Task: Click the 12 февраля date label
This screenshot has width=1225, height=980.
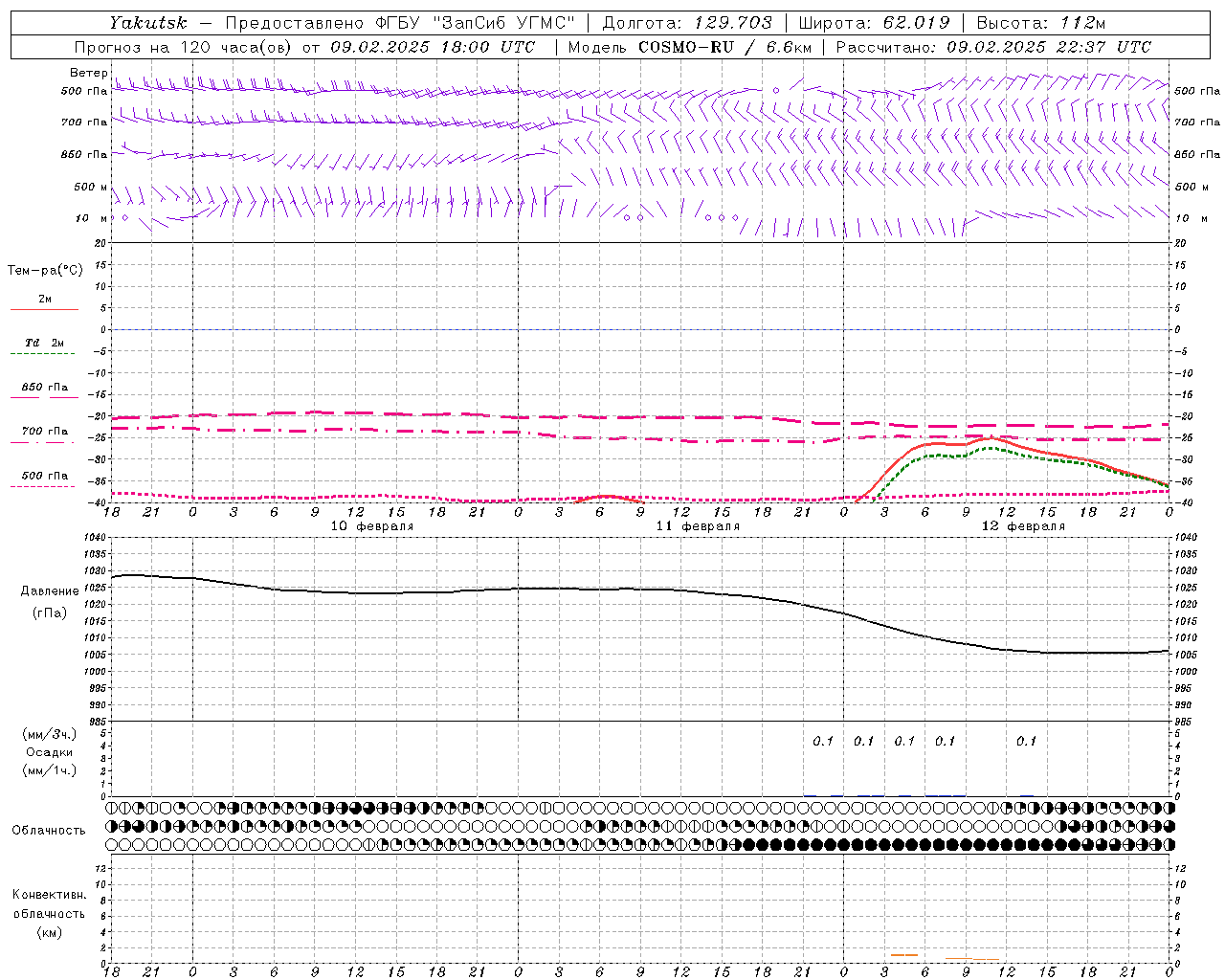Action: tap(1023, 526)
